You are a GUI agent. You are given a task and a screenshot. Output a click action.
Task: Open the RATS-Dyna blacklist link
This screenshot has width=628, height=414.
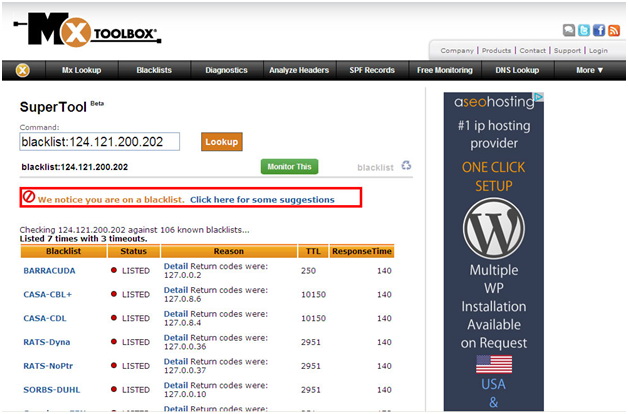pyautogui.click(x=46, y=342)
